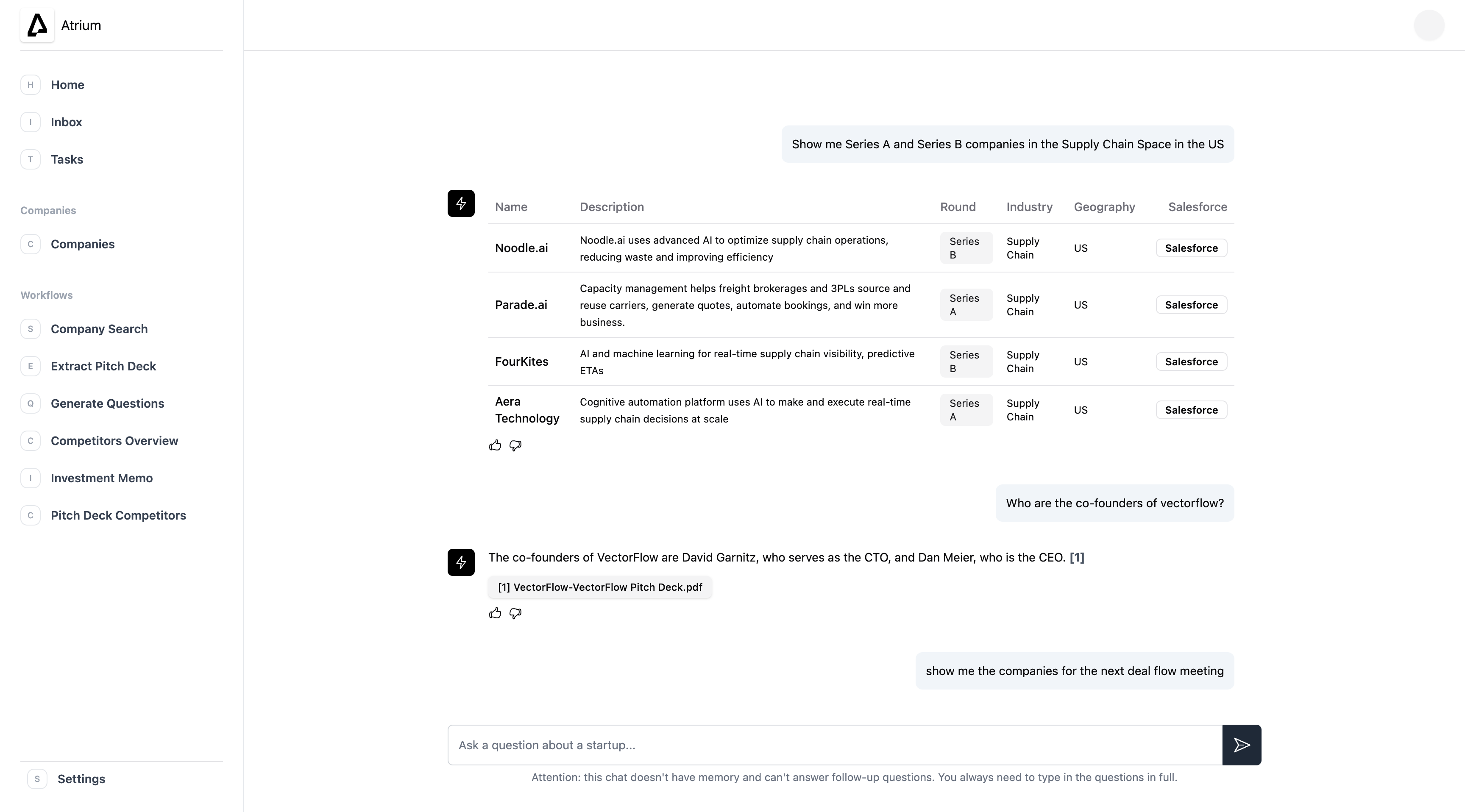1465x812 pixels.
Task: Thumbs down the supply chain table response
Action: 515,445
